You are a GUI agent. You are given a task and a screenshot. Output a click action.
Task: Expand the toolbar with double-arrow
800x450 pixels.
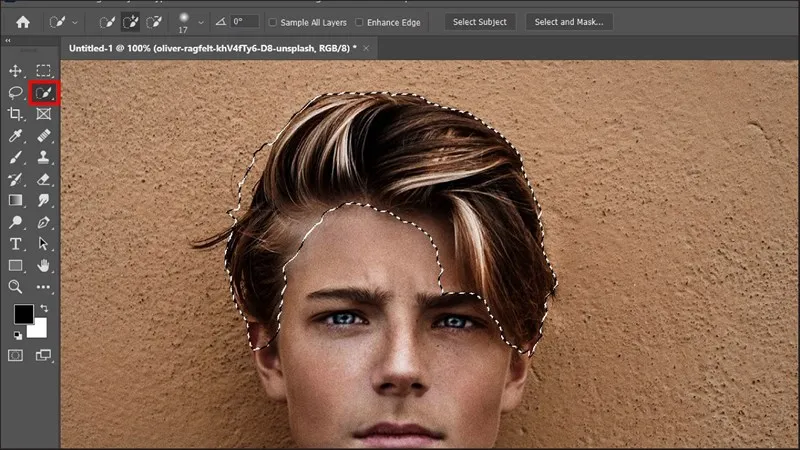(x=8, y=42)
